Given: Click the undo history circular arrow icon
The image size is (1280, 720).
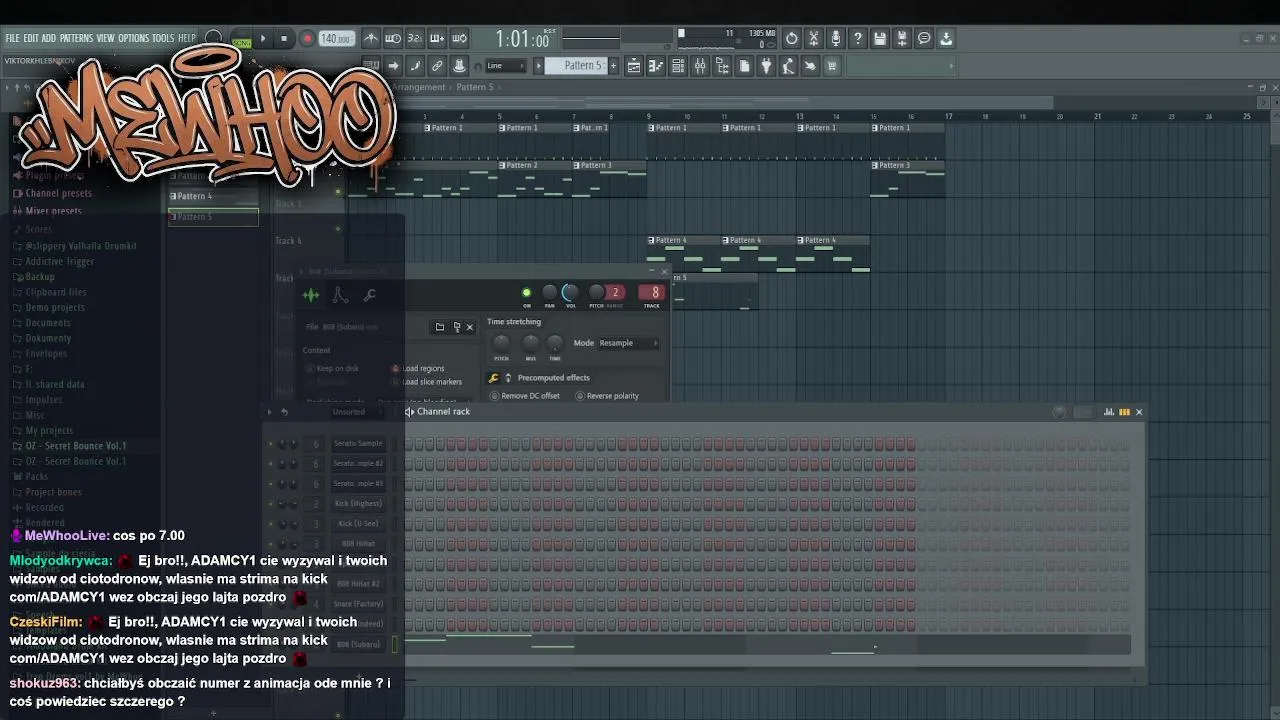Looking at the screenshot, I should click(792, 39).
